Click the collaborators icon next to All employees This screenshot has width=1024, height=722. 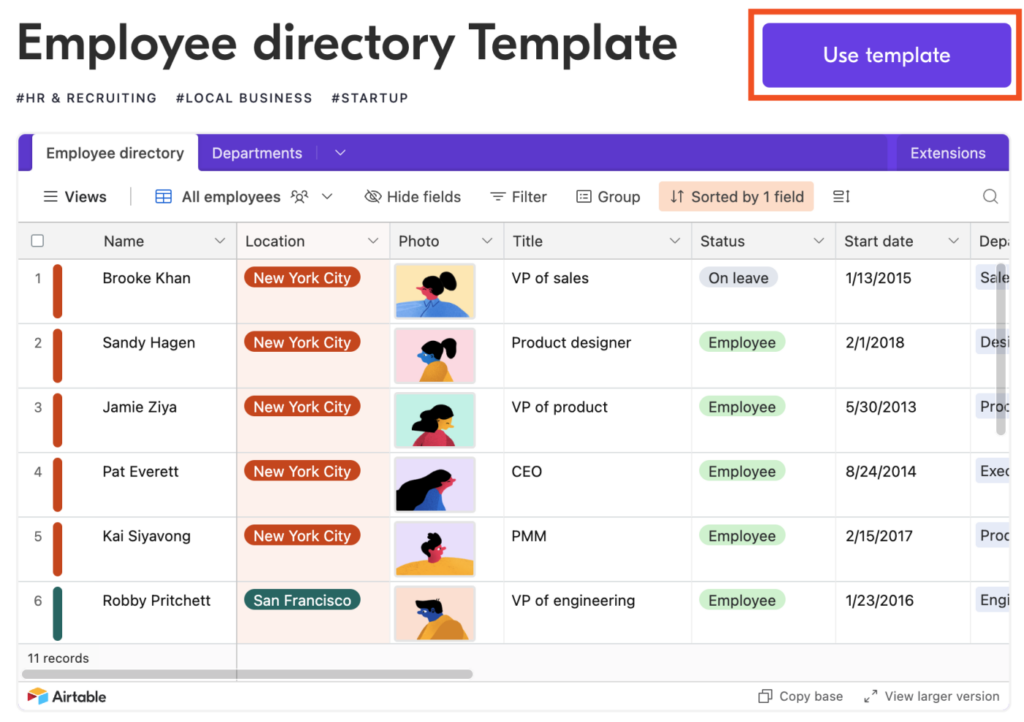299,196
